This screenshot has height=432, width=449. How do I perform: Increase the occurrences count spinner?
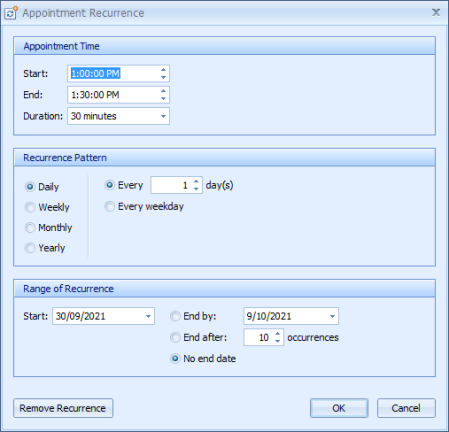pos(277,333)
